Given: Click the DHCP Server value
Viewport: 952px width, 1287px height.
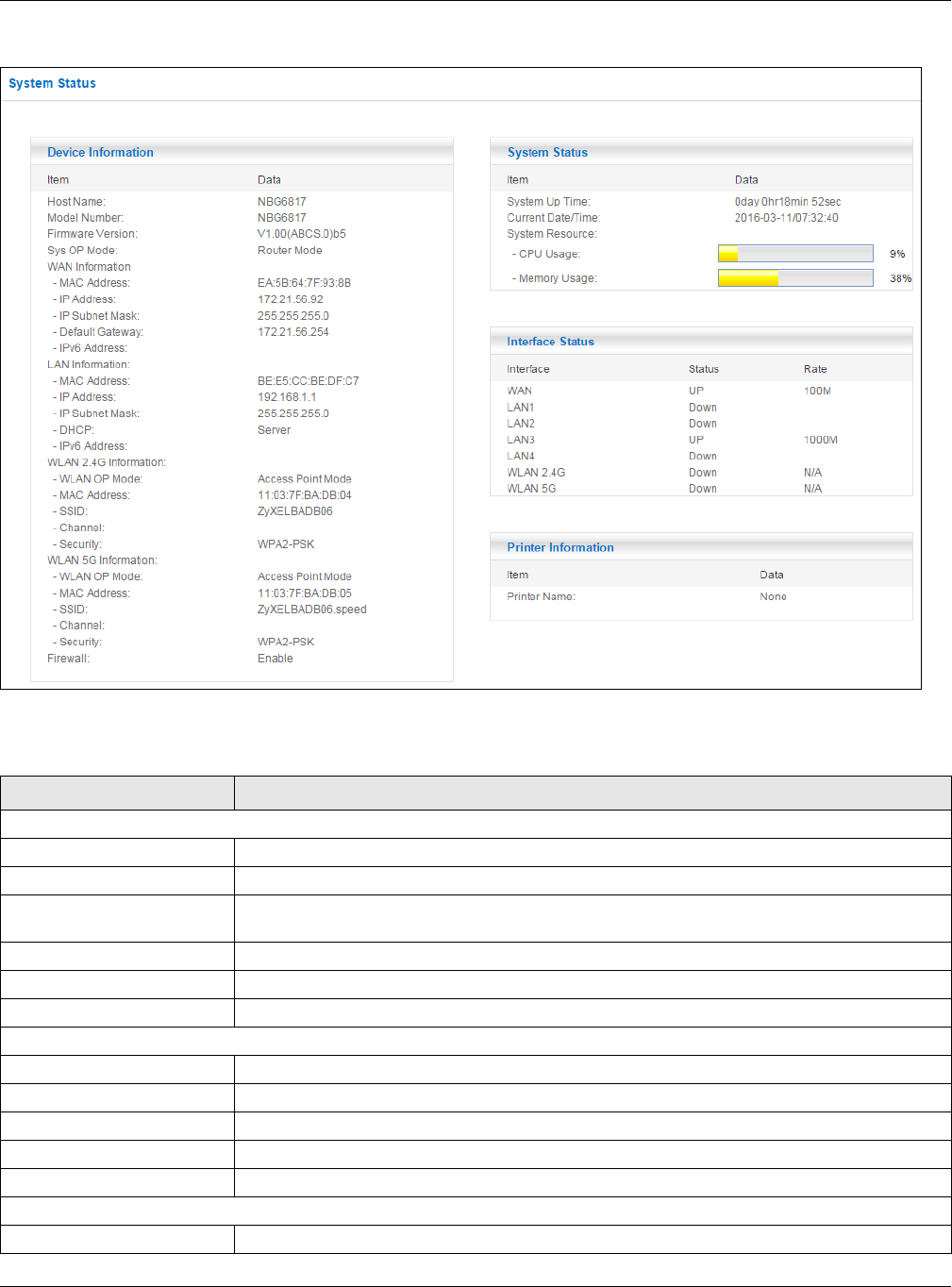Looking at the screenshot, I should pyautogui.click(x=274, y=430).
